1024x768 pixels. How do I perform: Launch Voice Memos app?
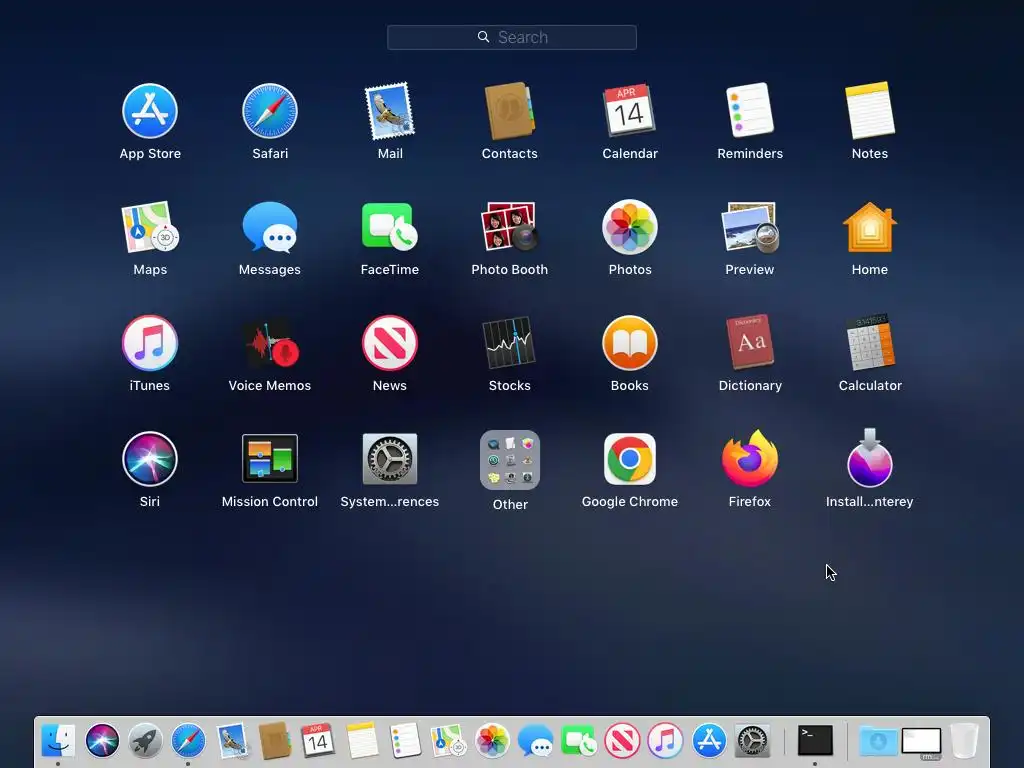pyautogui.click(x=270, y=344)
